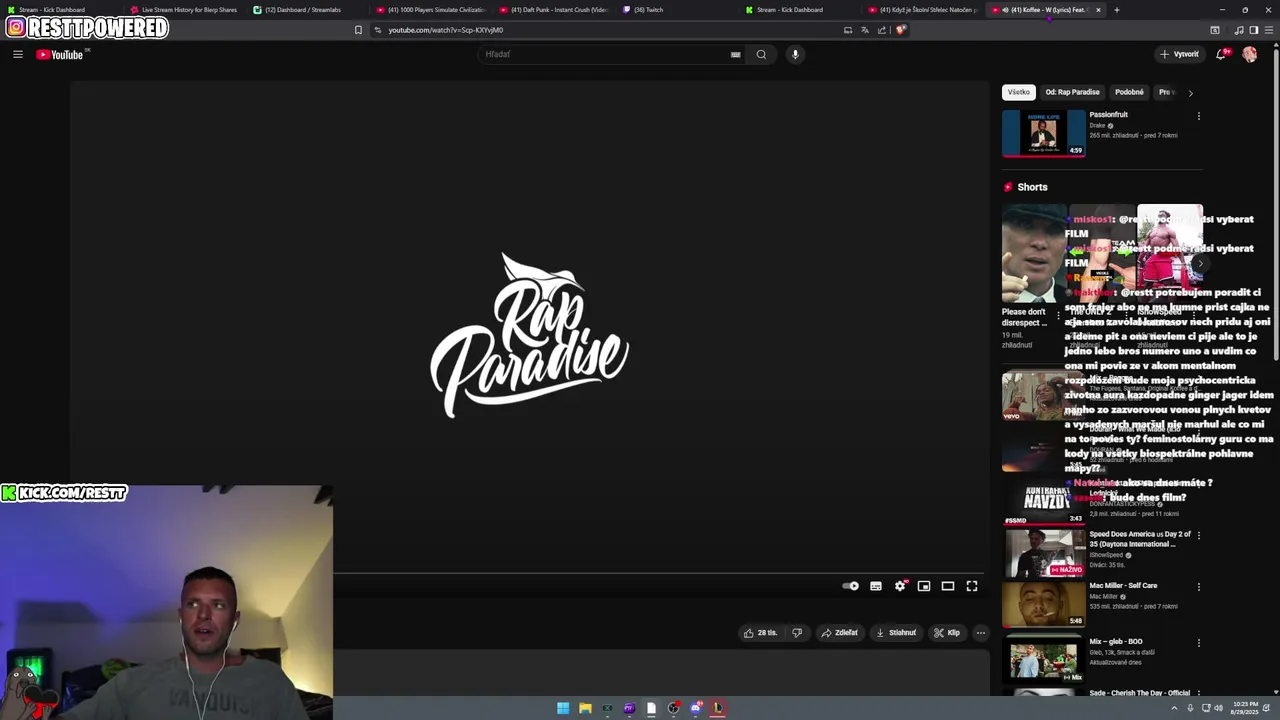Open the on-screen keyboard in search box
This screenshot has width=1280, height=720.
[x=736, y=54]
